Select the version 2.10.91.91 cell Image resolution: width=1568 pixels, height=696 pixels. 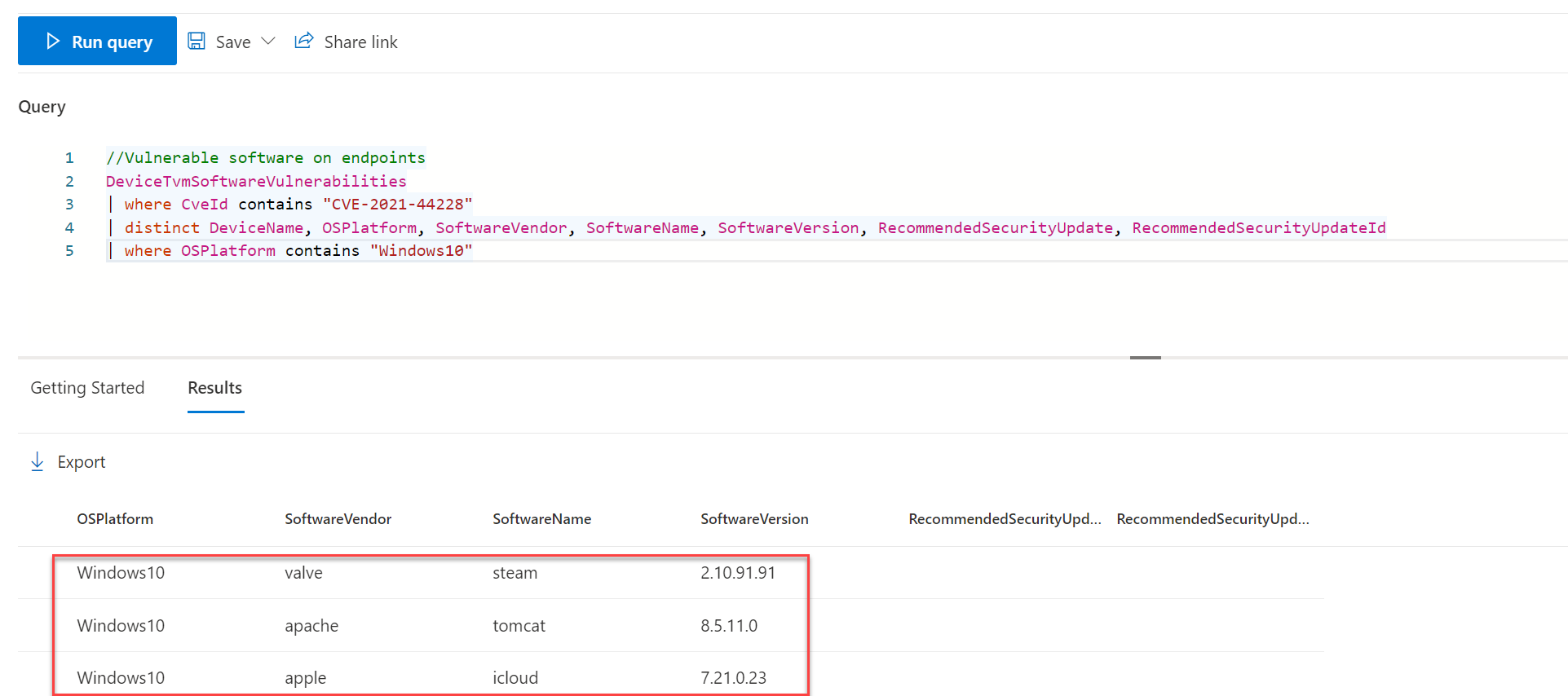[x=738, y=573]
